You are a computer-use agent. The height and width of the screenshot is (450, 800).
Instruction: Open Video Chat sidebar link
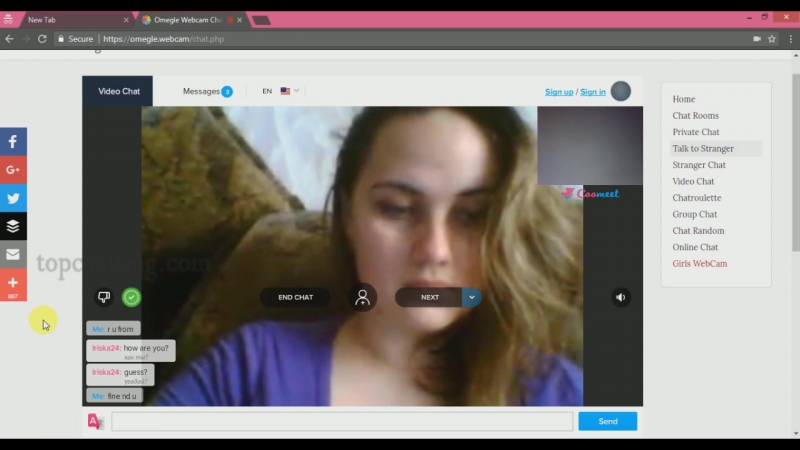tap(693, 181)
